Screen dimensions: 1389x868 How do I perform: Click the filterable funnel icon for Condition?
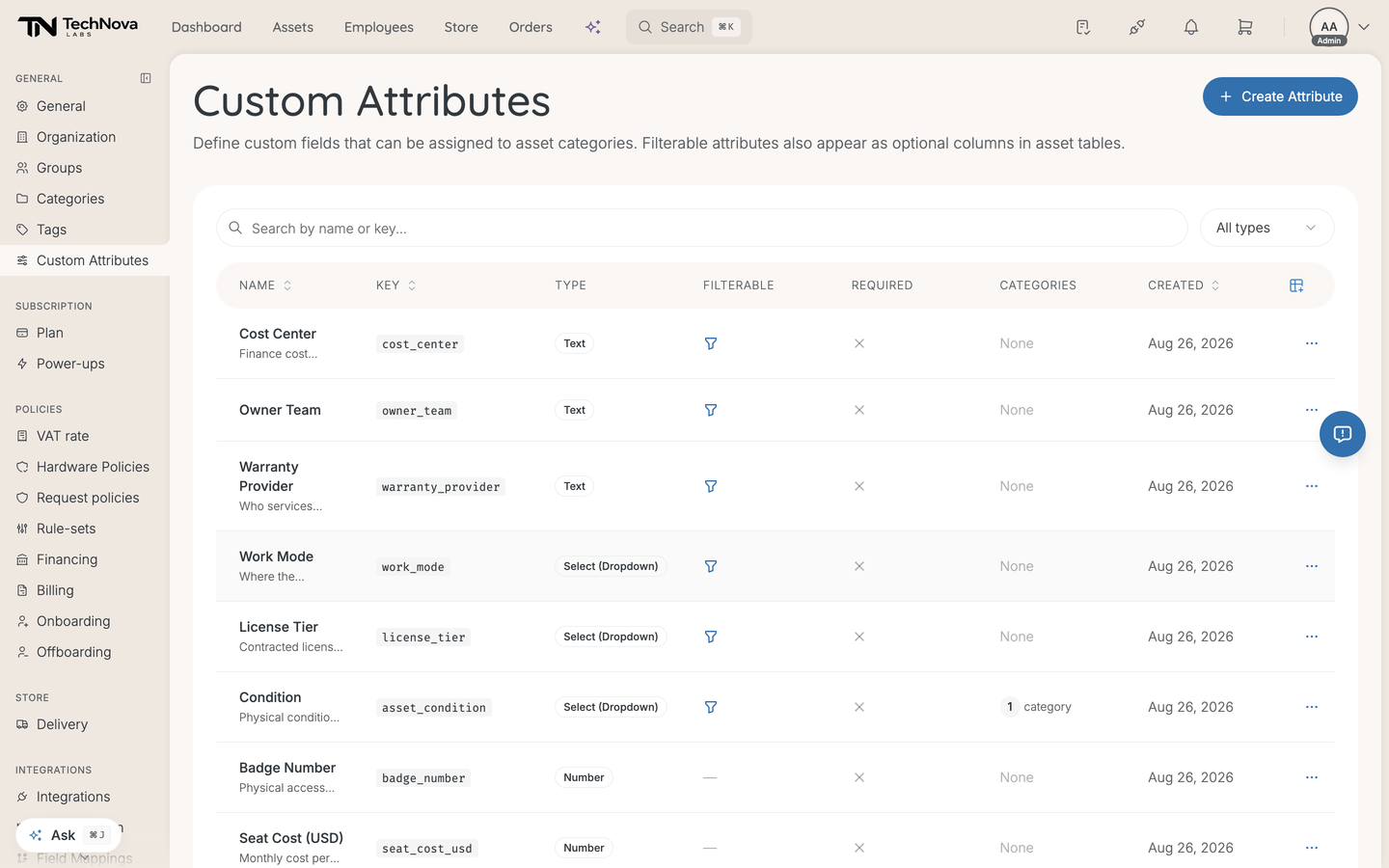tap(711, 707)
